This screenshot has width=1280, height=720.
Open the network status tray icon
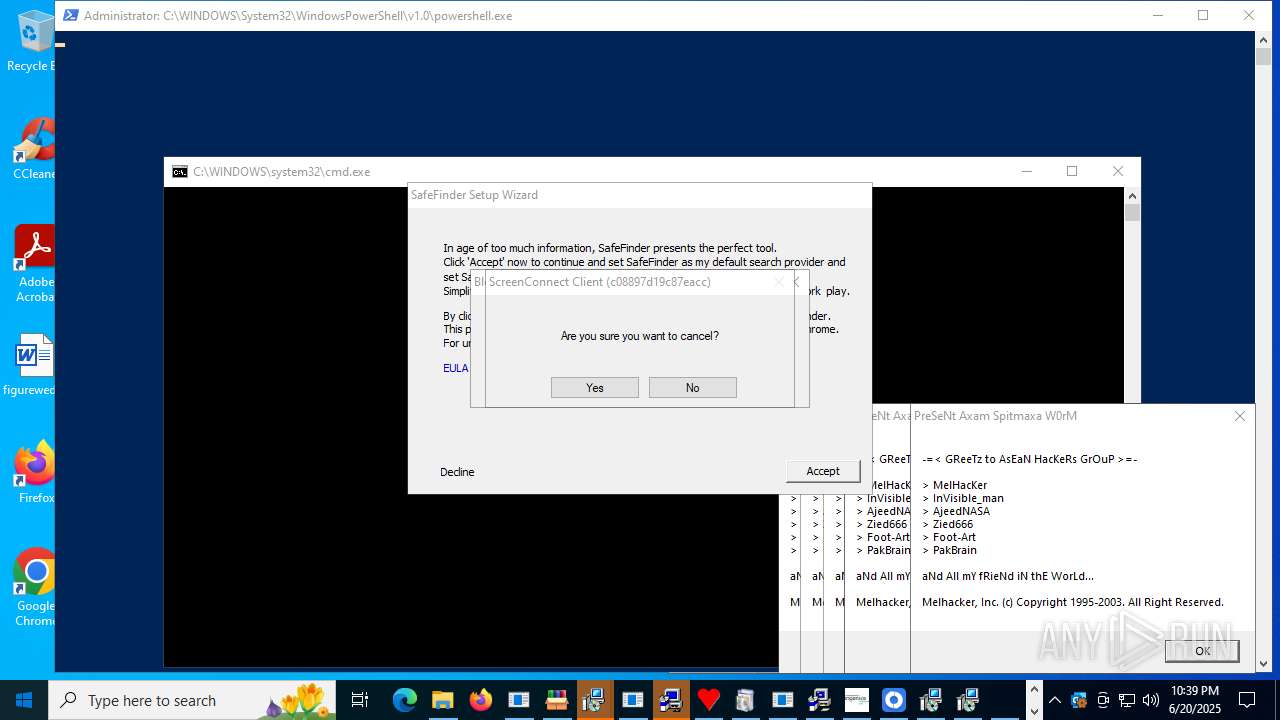[1127, 700]
